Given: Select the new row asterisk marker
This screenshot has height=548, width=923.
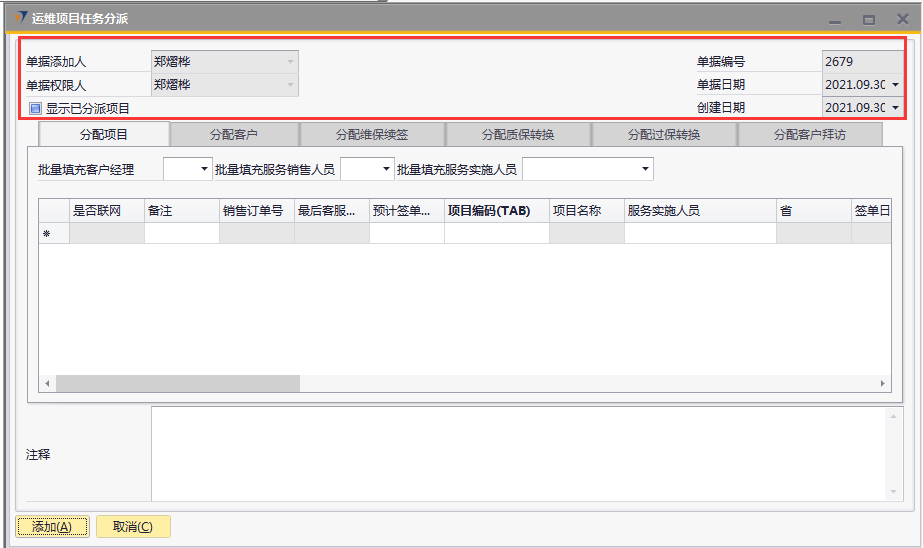Looking at the screenshot, I should click(x=45, y=234).
